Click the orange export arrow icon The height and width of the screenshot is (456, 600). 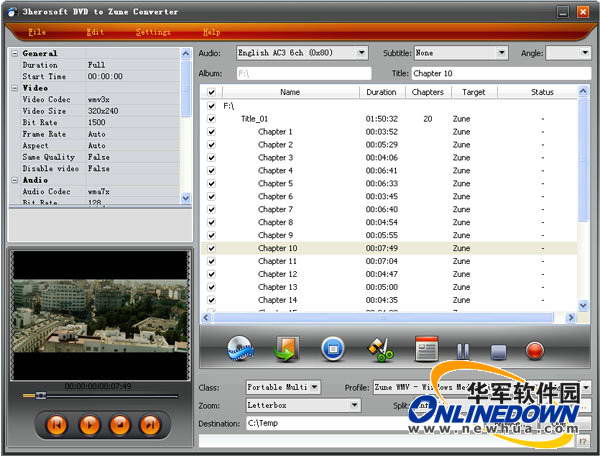click(286, 349)
